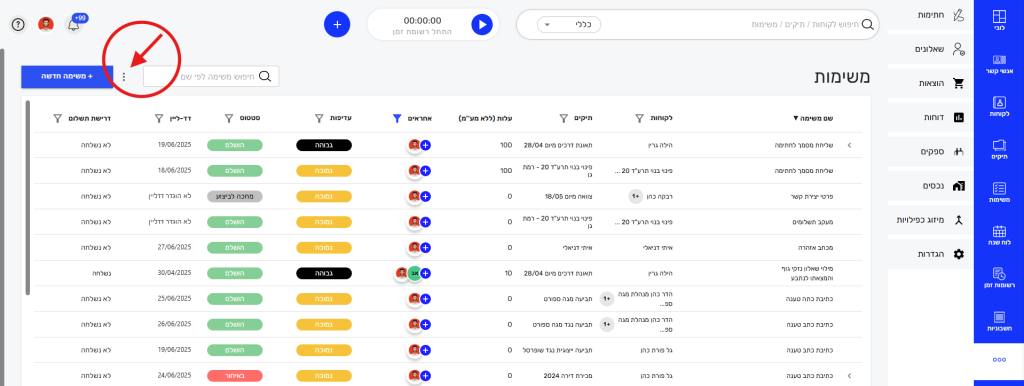Click the 00:00:00 timer display
This screenshot has width=1024, height=386.
click(423, 20)
